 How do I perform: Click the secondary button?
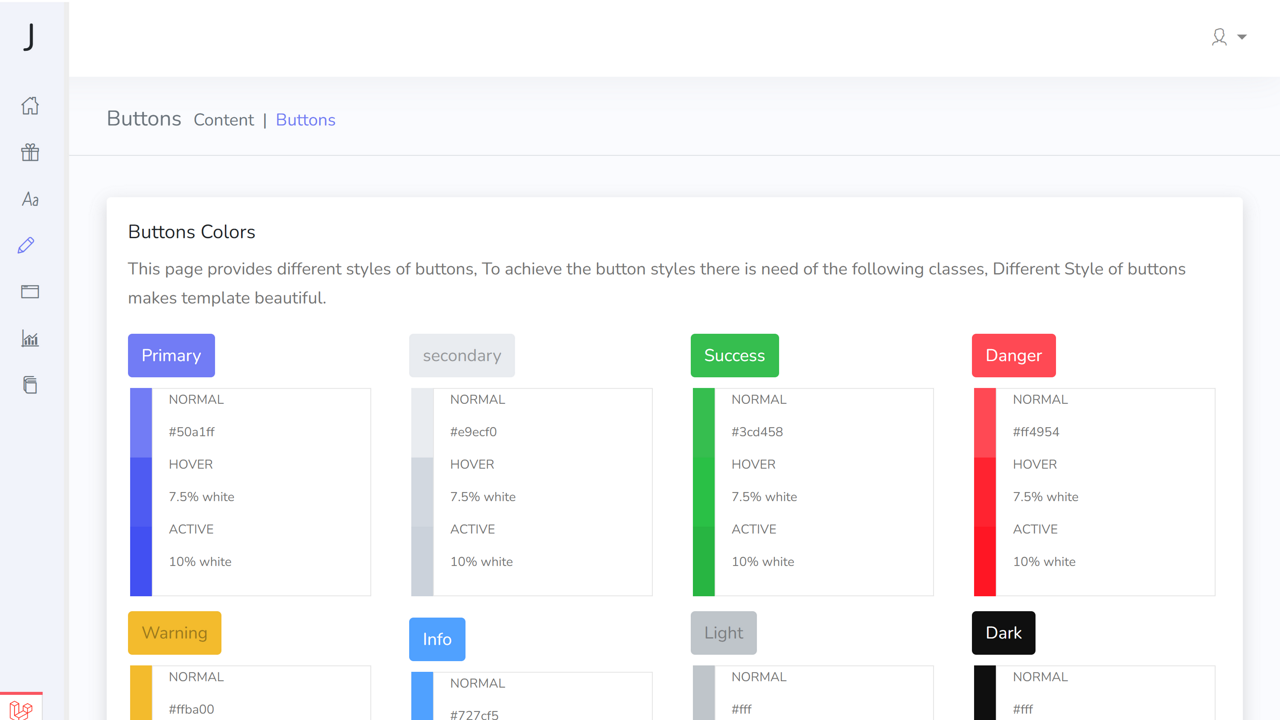(x=461, y=355)
